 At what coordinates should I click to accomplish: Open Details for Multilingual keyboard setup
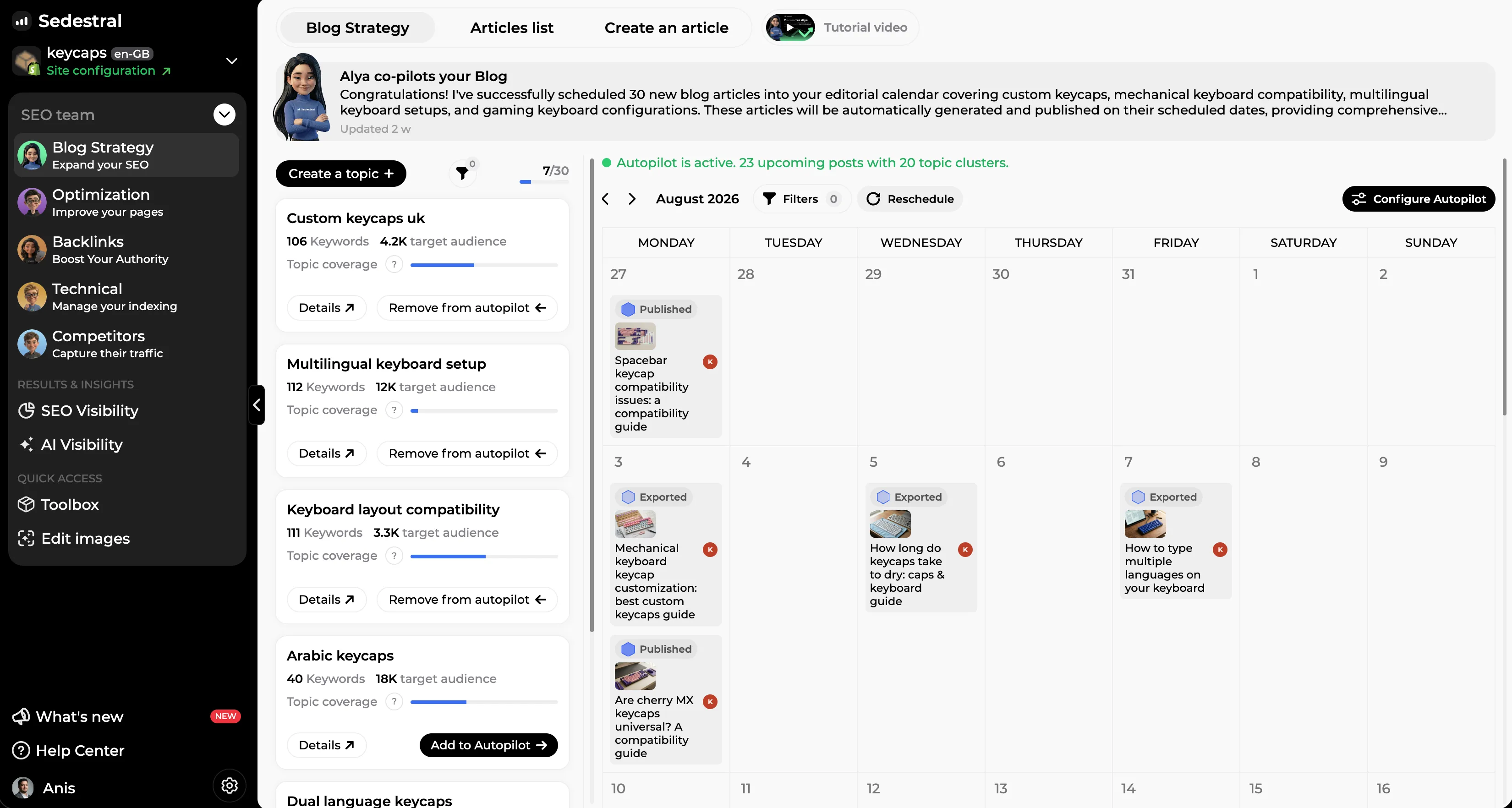click(326, 453)
